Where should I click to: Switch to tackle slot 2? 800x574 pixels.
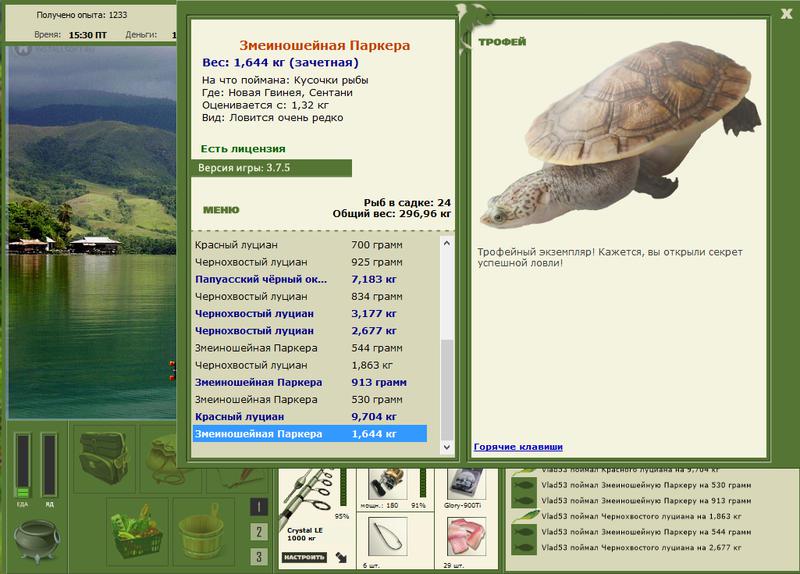tap(259, 532)
